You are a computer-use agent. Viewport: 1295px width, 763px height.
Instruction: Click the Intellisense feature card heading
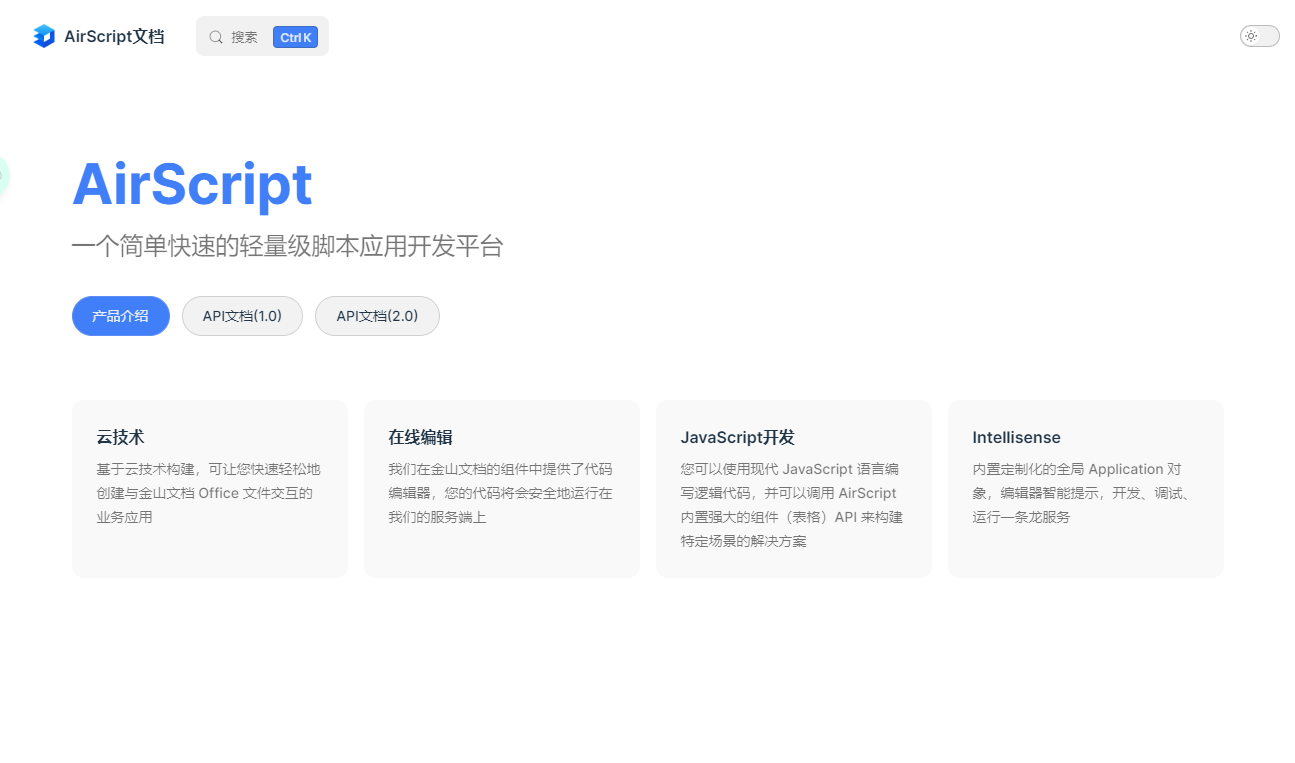1016,437
